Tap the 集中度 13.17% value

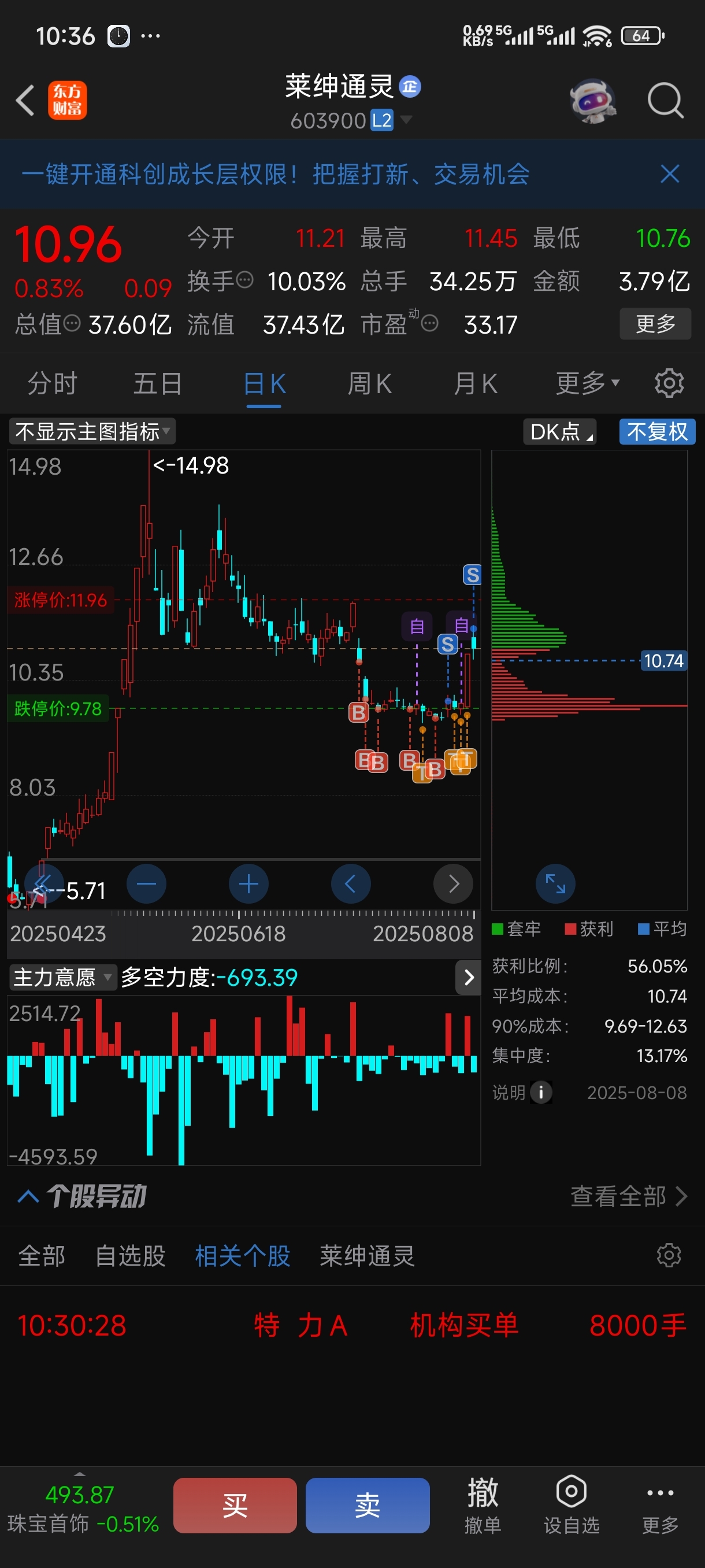point(662,1056)
